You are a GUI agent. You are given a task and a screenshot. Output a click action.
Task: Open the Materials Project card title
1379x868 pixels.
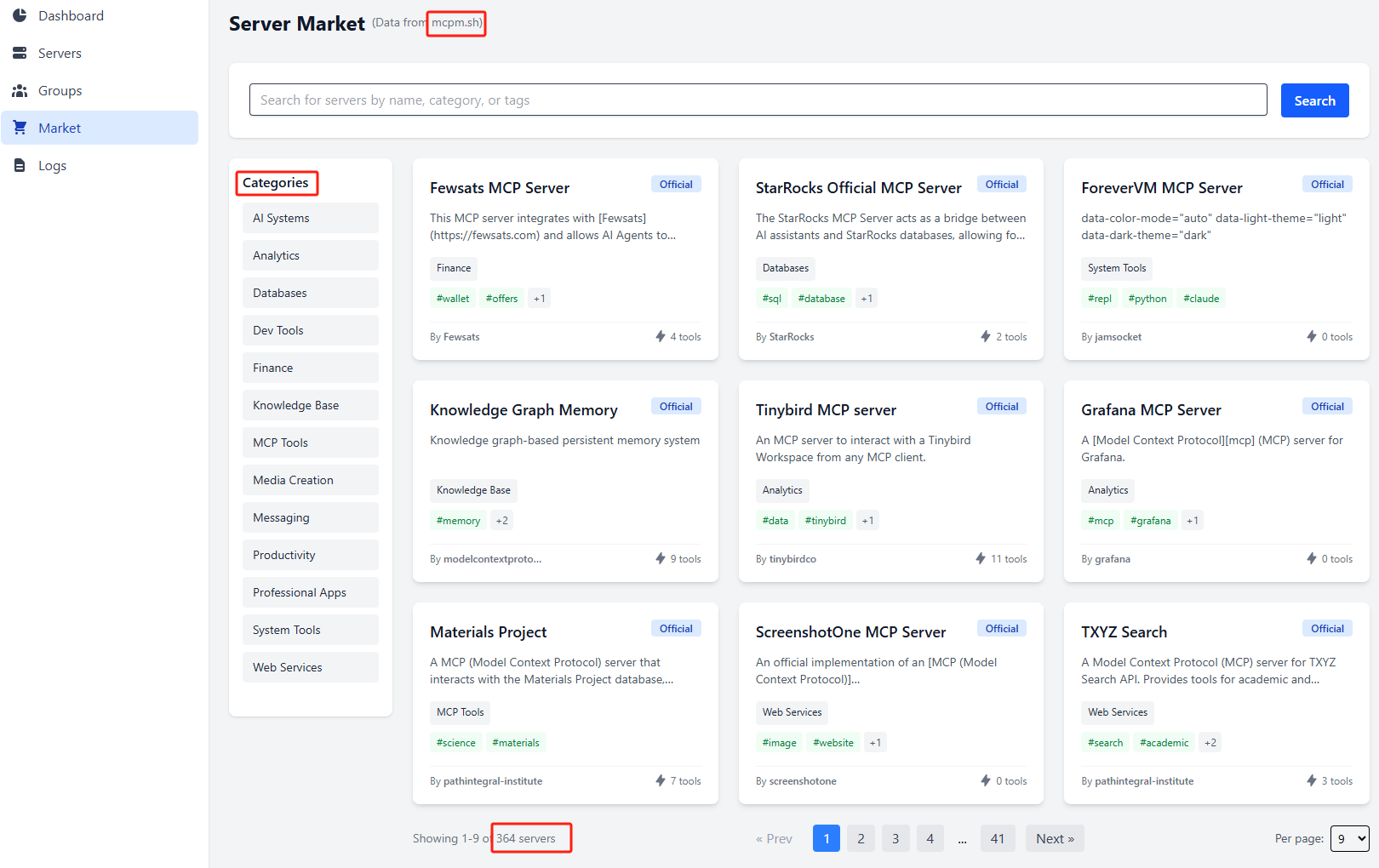[489, 632]
